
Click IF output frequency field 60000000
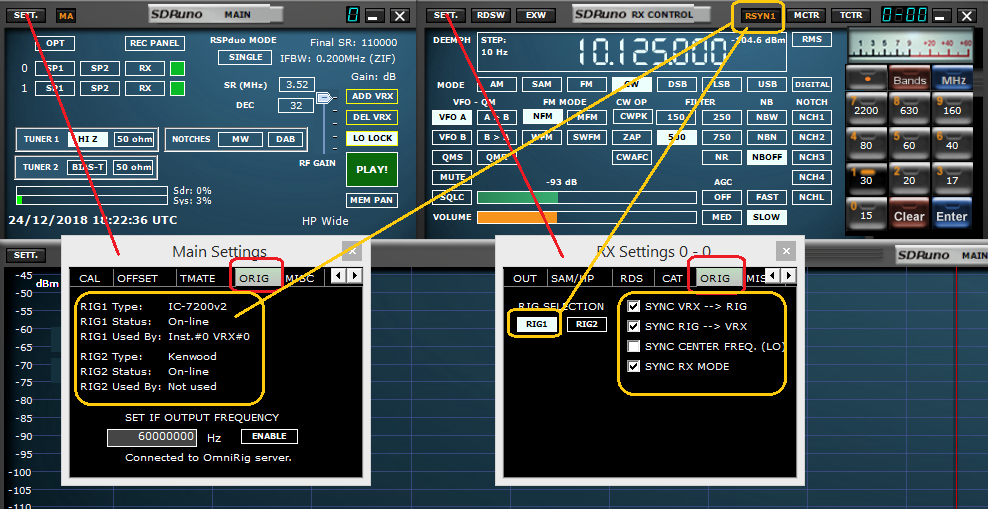(152, 437)
